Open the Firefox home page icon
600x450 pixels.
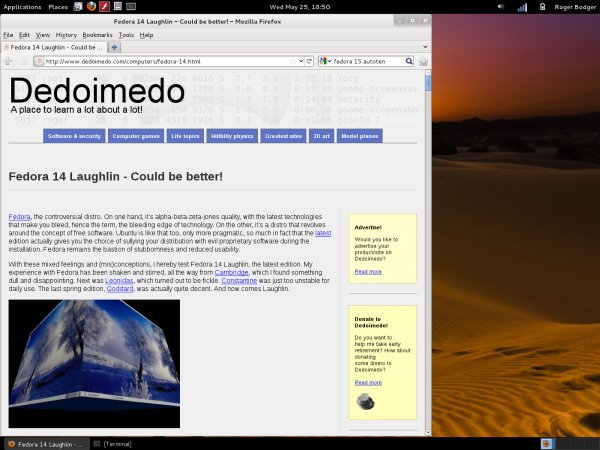423,62
